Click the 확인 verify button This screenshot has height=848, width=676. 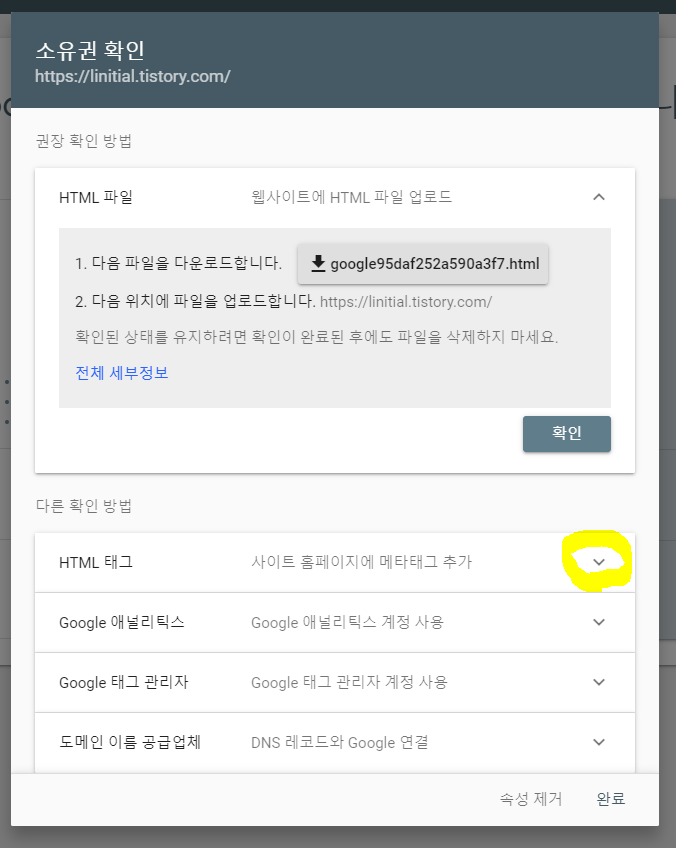pyautogui.click(x=567, y=434)
